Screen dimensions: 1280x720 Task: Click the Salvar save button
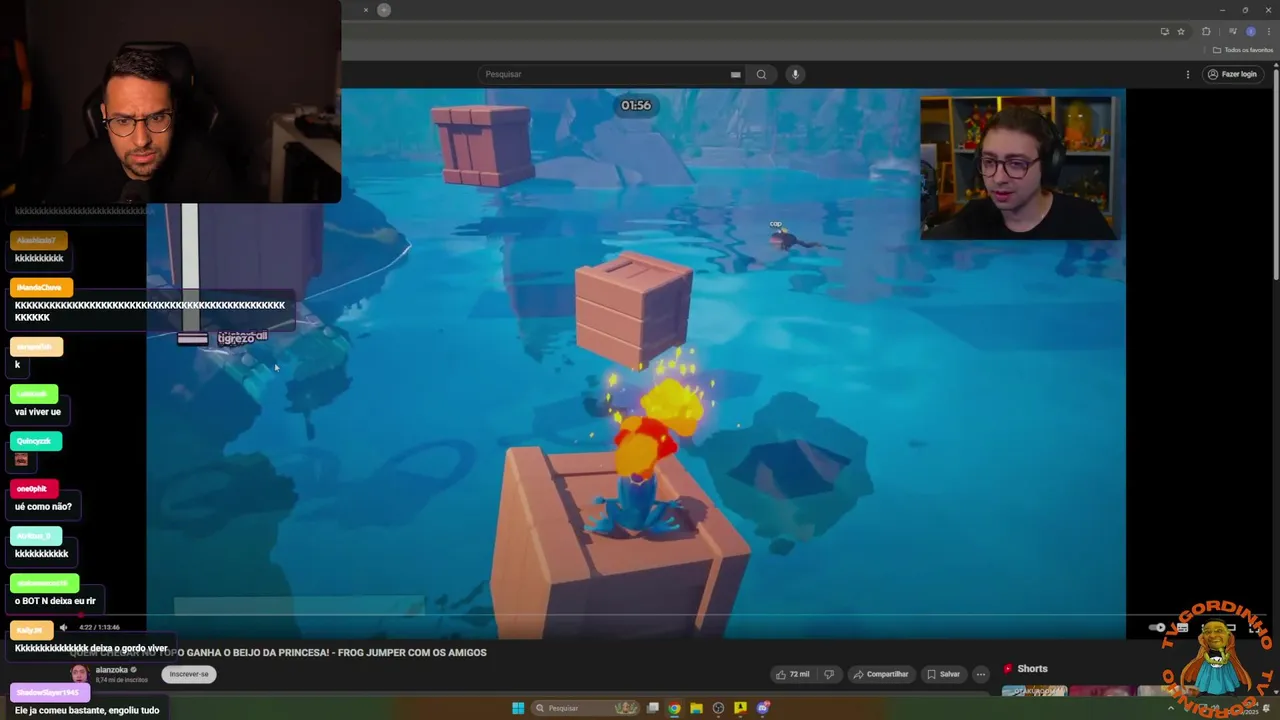942,674
